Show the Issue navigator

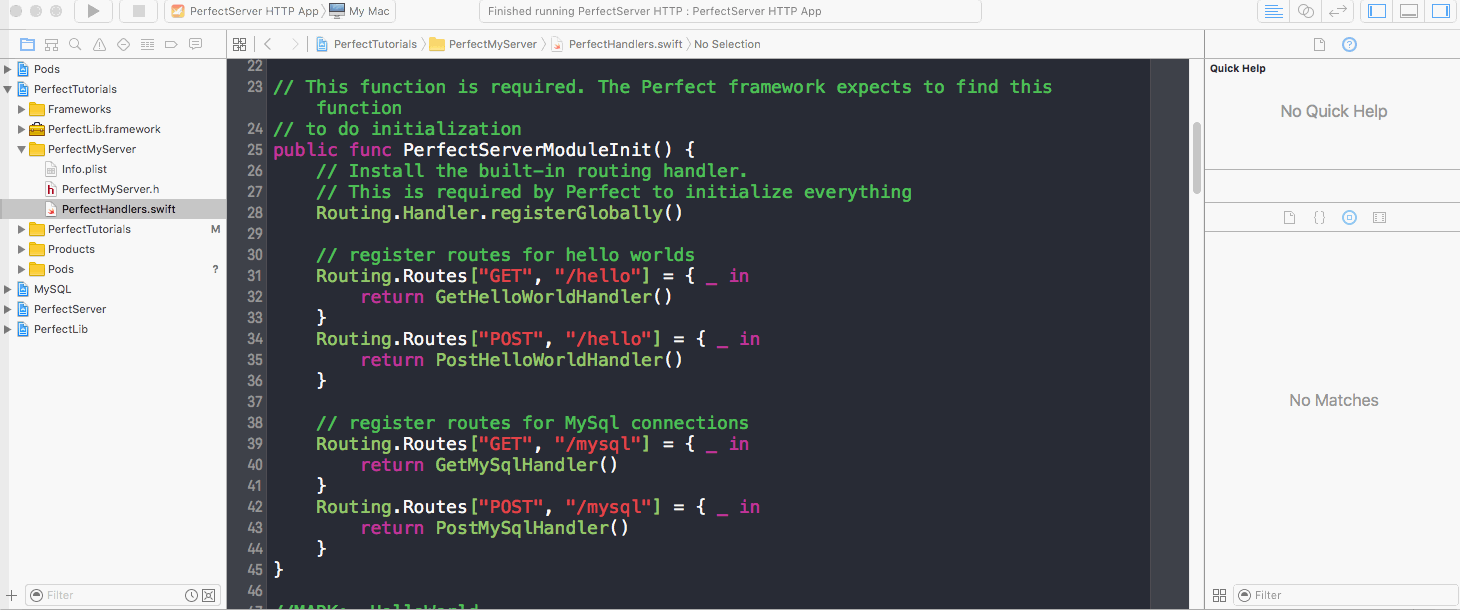(x=99, y=44)
